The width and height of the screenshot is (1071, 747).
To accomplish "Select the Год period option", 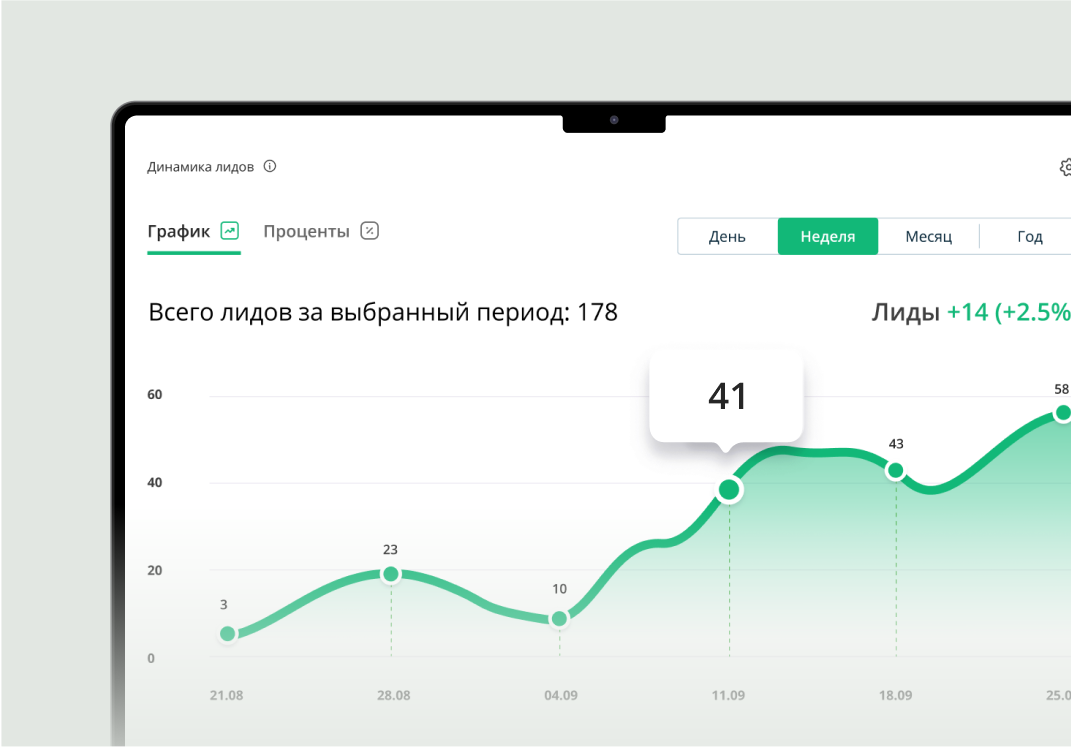I will click(1030, 237).
